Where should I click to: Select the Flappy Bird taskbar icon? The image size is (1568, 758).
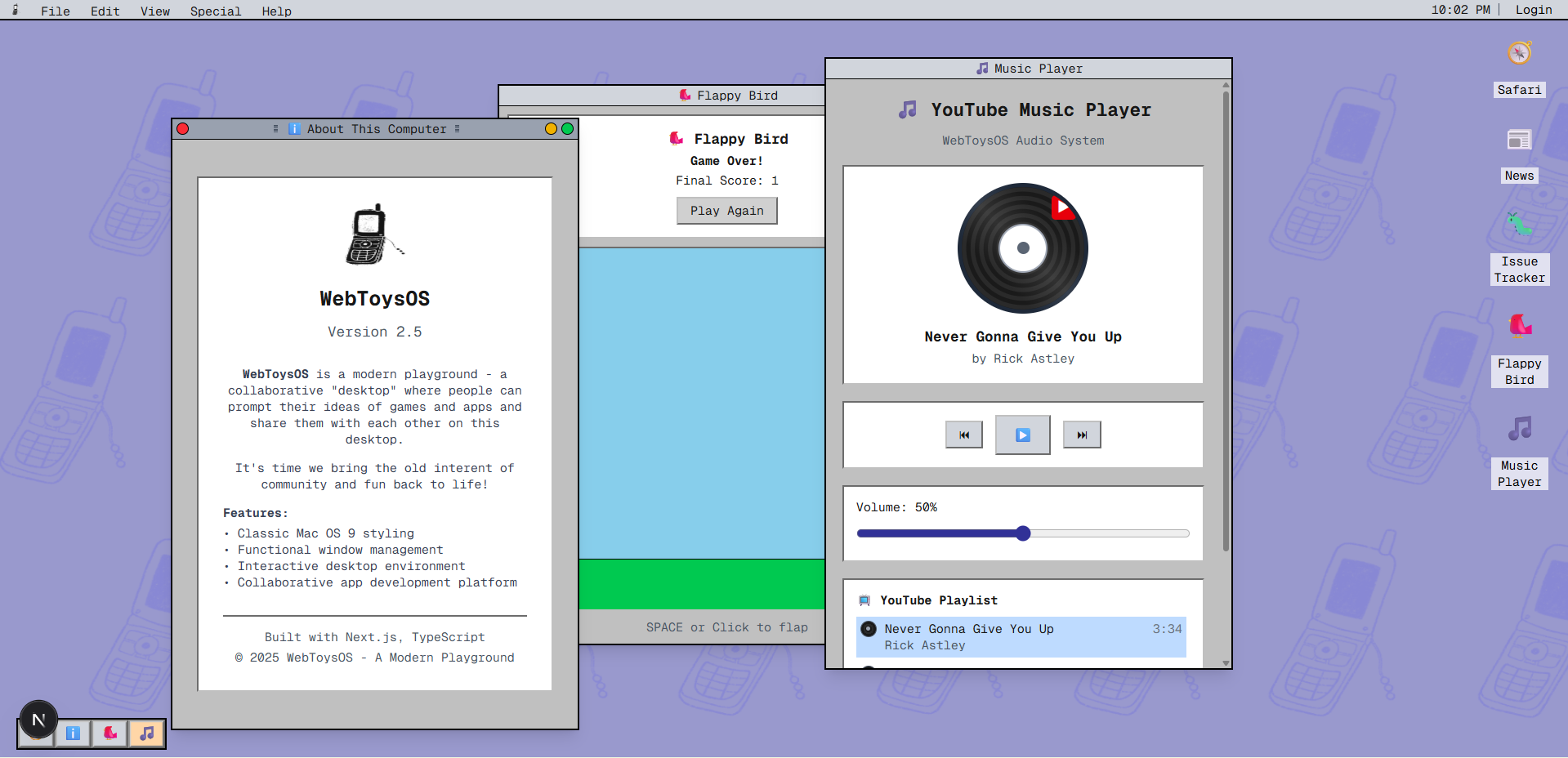click(109, 733)
